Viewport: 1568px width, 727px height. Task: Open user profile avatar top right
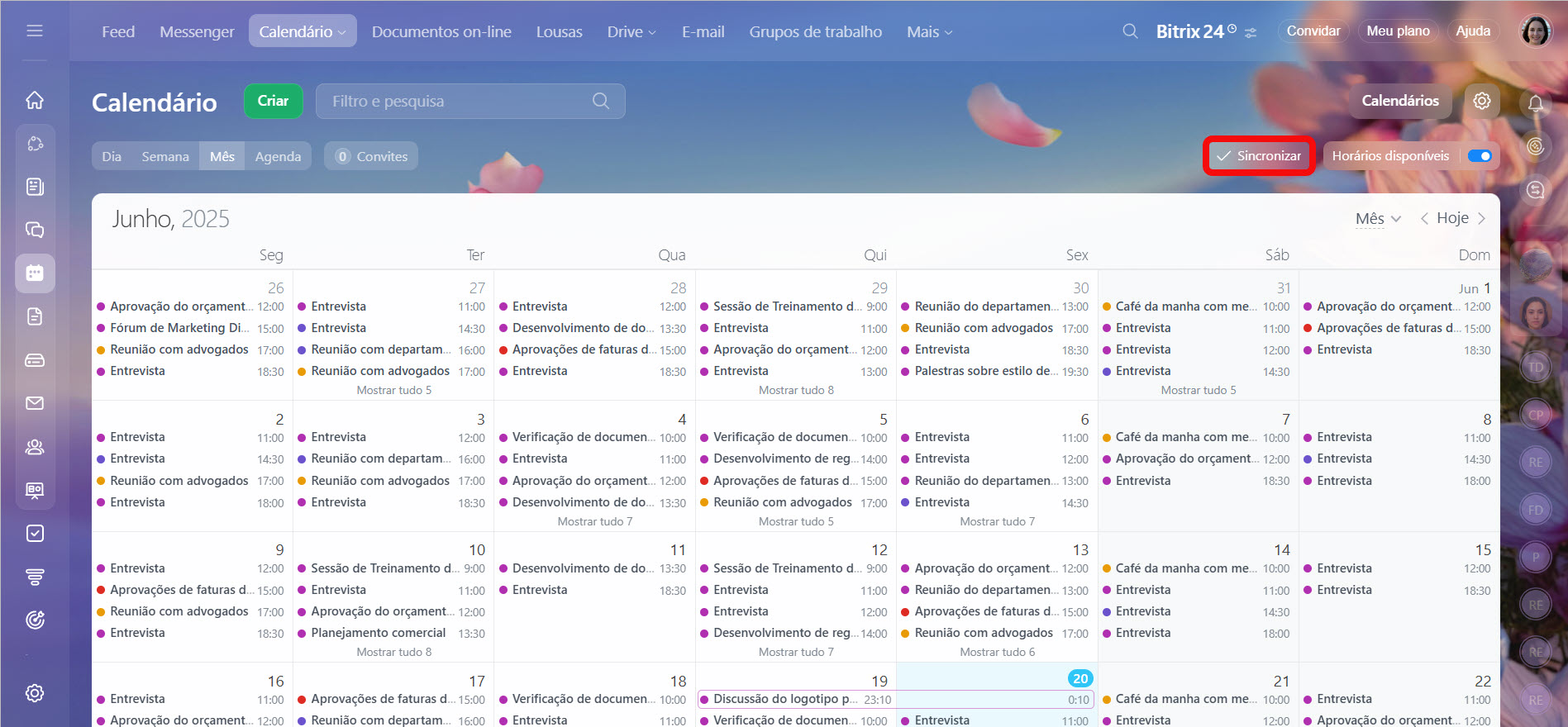tap(1537, 31)
